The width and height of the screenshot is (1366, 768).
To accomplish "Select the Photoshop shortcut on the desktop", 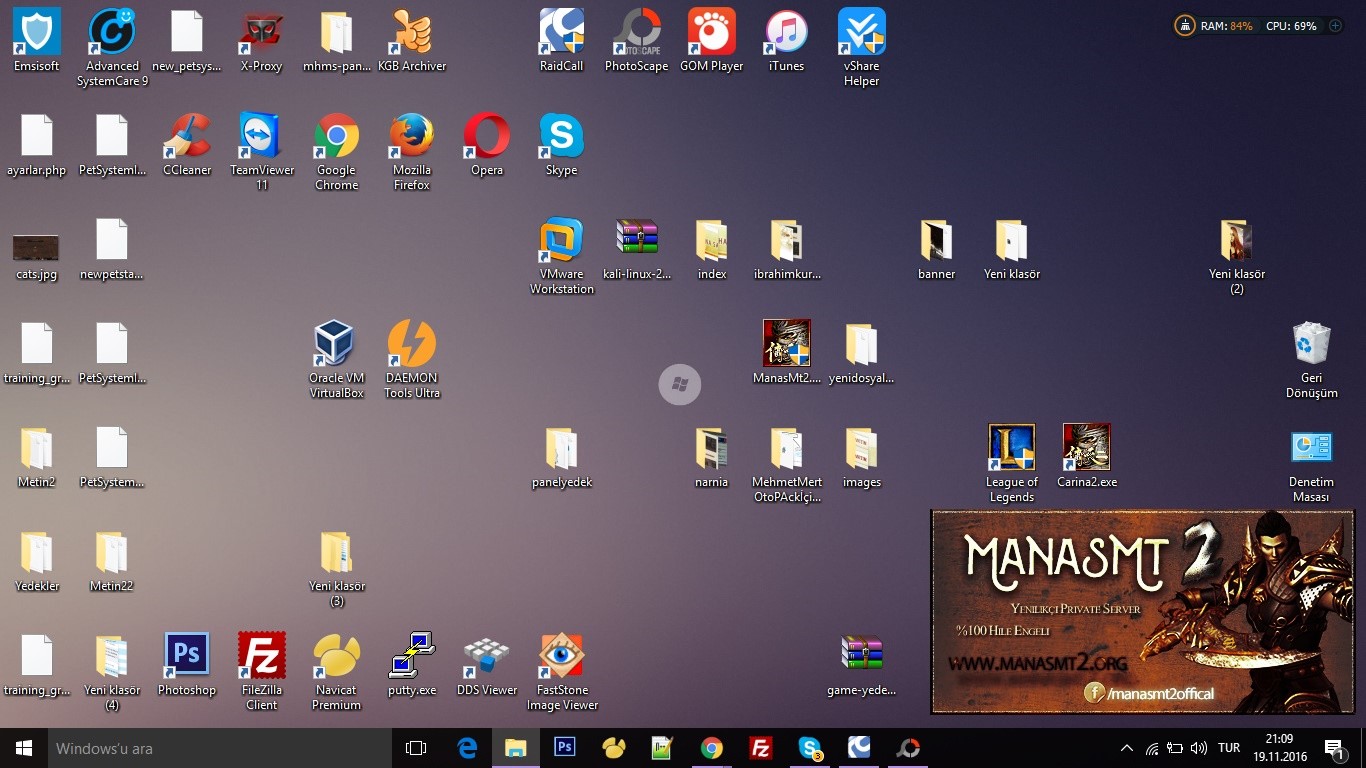I will click(187, 664).
